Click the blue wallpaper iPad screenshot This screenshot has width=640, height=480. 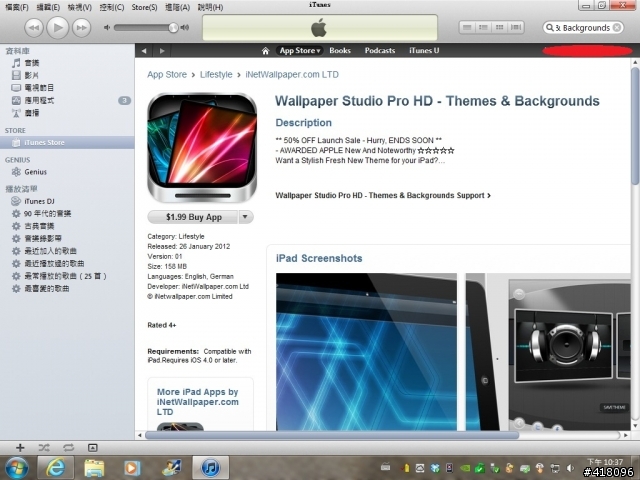click(367, 352)
